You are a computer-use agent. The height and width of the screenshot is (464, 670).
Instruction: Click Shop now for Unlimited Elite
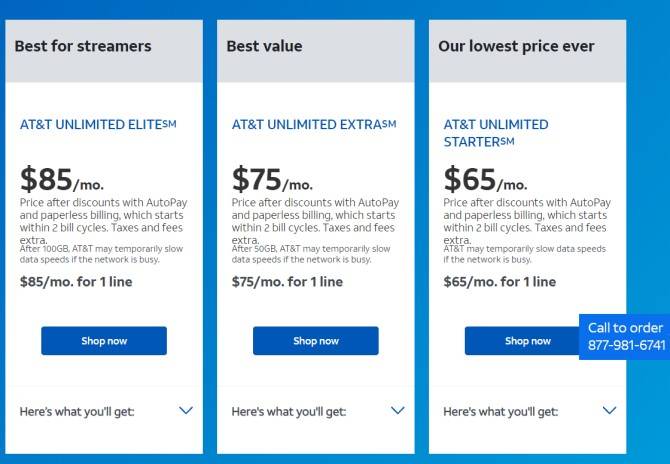(104, 341)
